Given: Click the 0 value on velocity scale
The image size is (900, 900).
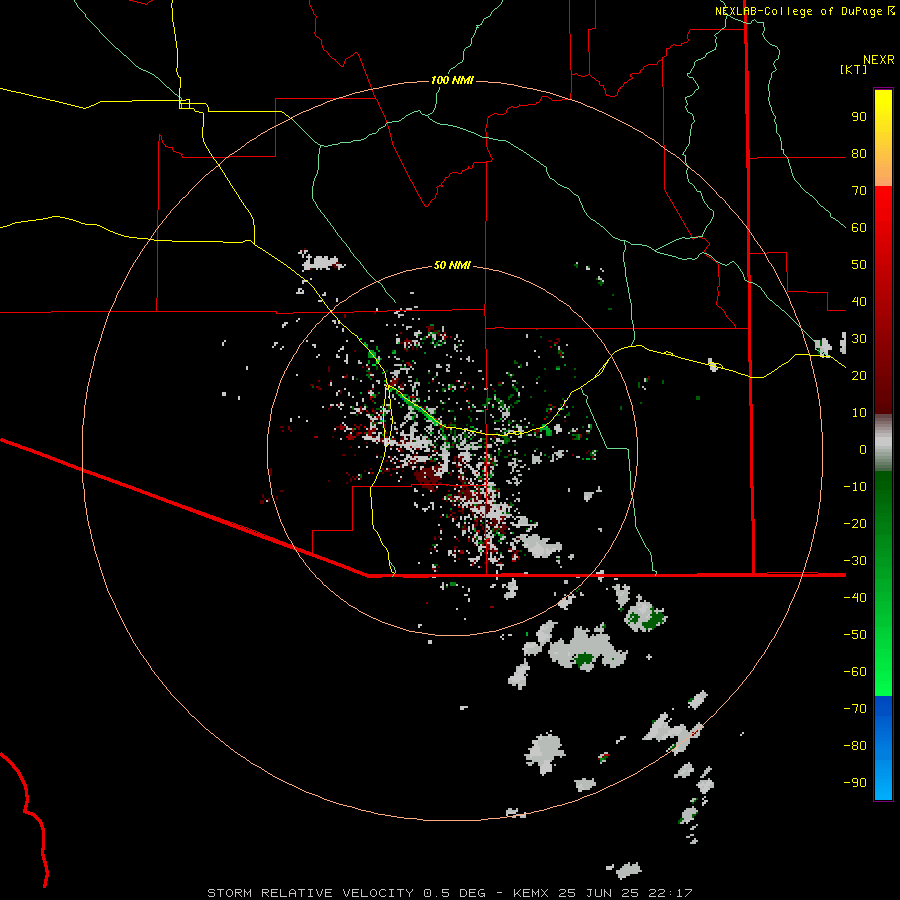Looking at the screenshot, I should (863, 450).
